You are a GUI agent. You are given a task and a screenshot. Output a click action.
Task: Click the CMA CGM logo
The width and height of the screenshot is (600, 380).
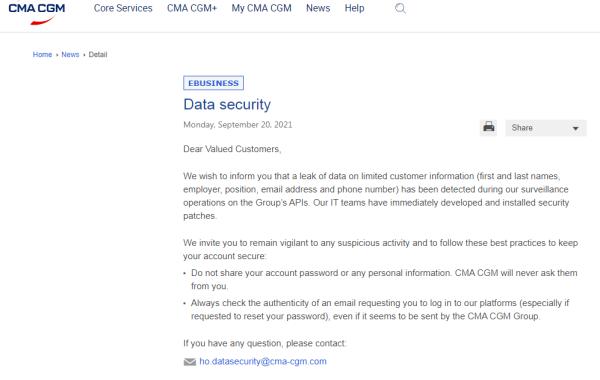tap(37, 14)
